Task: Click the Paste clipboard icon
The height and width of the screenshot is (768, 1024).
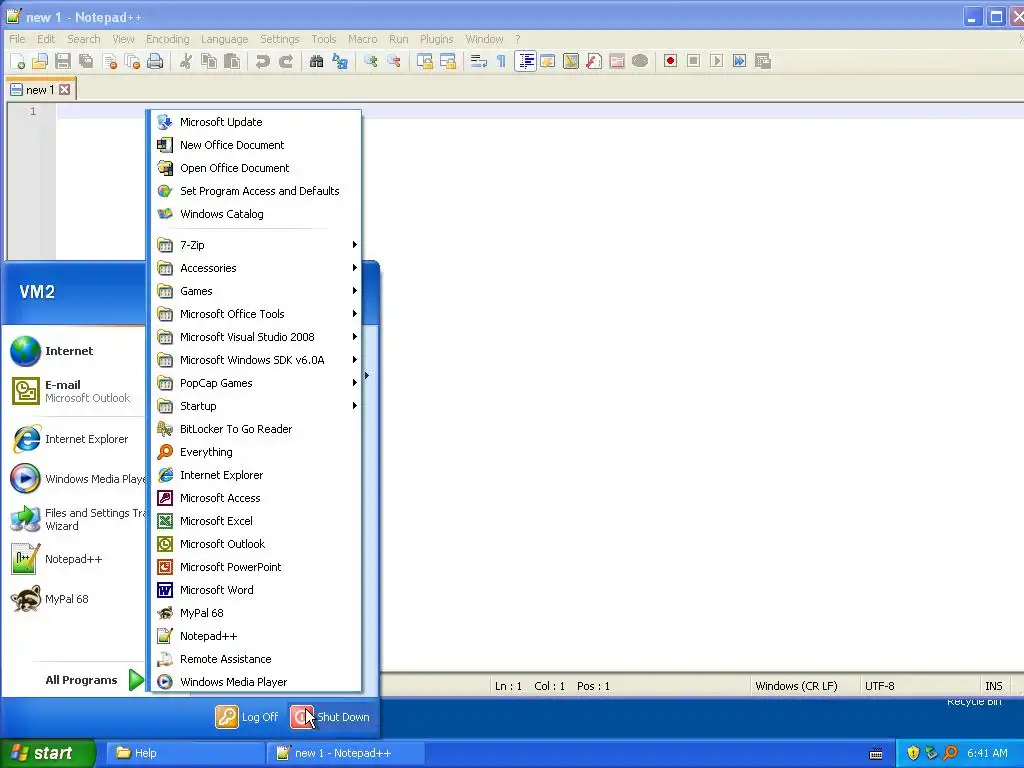Action: pyautogui.click(x=232, y=61)
